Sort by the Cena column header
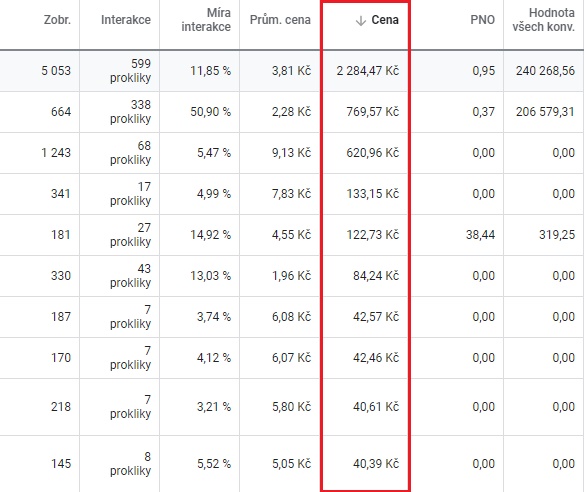The image size is (584, 492). (385, 20)
